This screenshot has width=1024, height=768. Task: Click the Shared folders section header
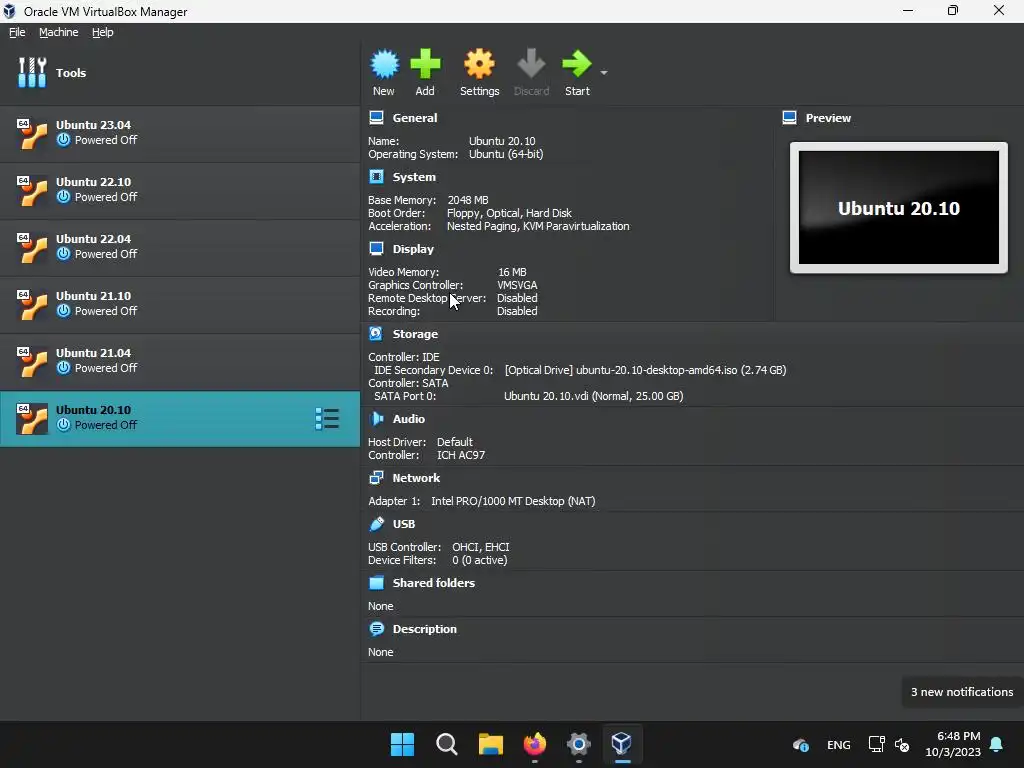pyautogui.click(x=434, y=583)
